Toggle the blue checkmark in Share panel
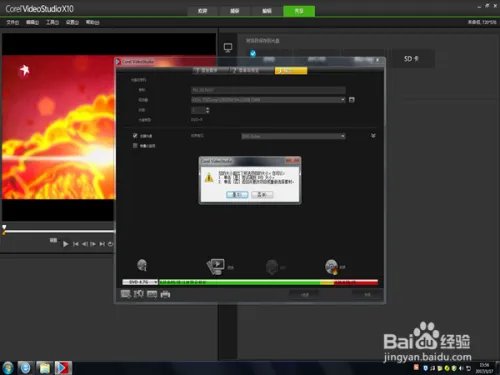Screen dimensions: 500x375 [253, 53]
